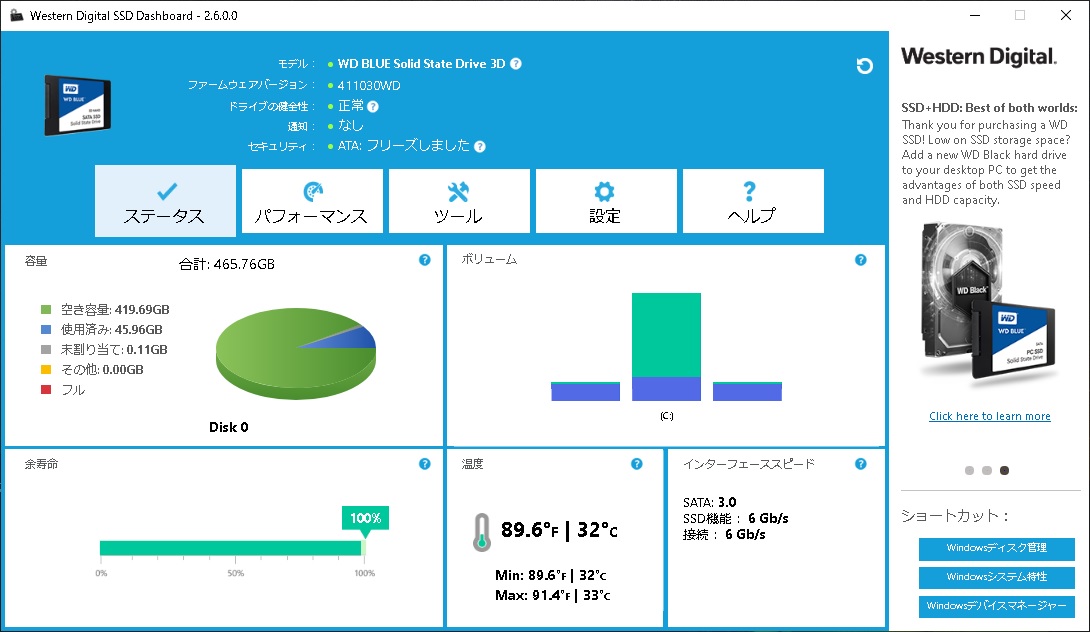Image resolution: width=1090 pixels, height=632 pixels.
Task: Click the Western Digital logo in the sidebar
Action: 979,57
